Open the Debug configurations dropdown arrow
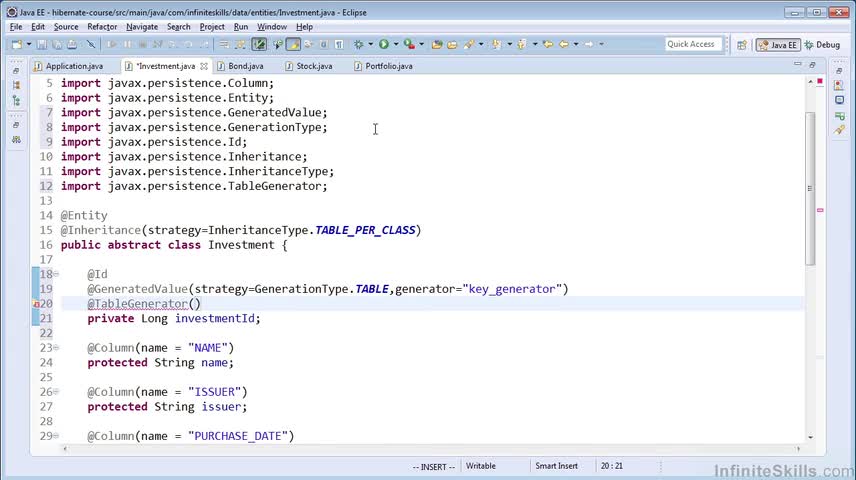The height and width of the screenshot is (480, 856). point(371,44)
